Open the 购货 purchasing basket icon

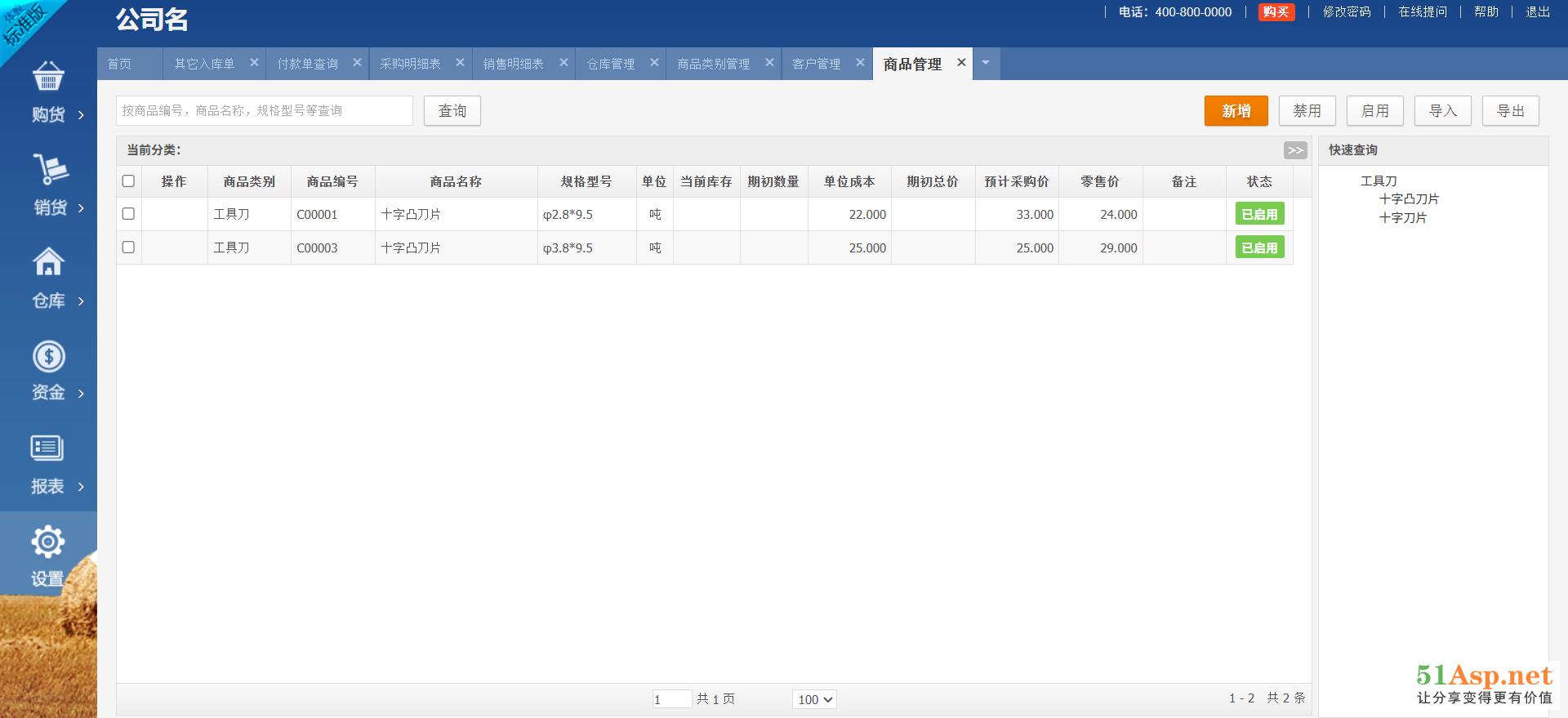(x=48, y=78)
